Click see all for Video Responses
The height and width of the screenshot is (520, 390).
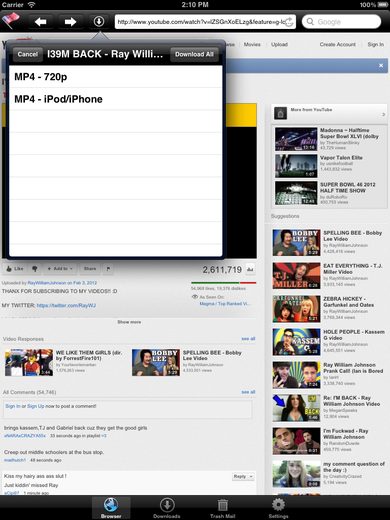248,339
